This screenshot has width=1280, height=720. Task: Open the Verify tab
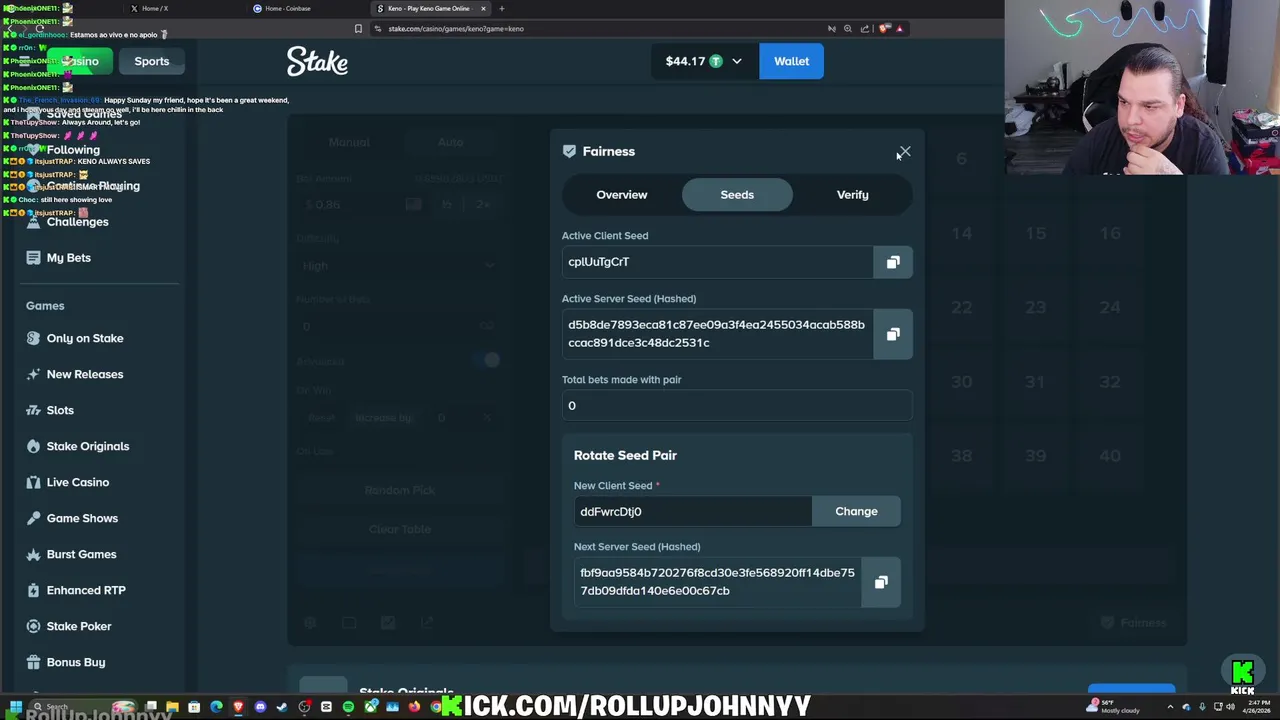(x=853, y=195)
